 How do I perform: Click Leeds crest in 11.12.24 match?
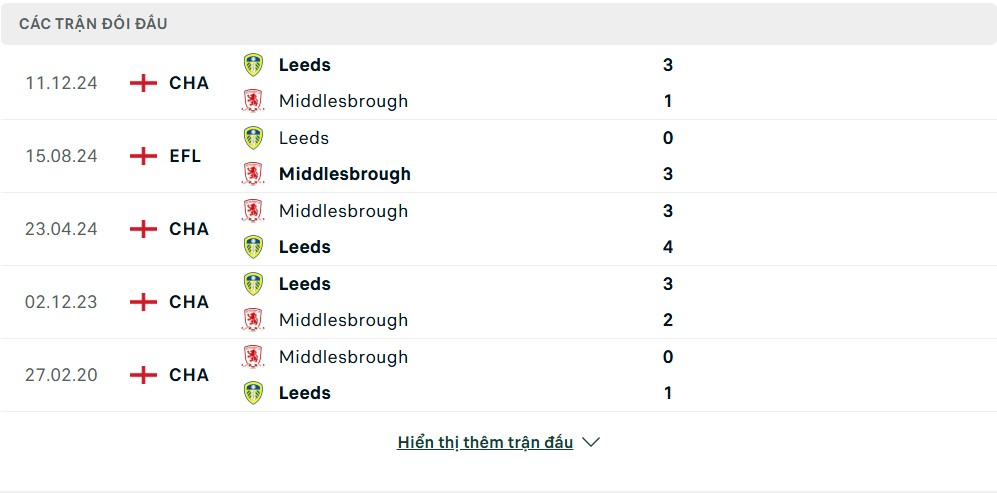pyautogui.click(x=253, y=65)
